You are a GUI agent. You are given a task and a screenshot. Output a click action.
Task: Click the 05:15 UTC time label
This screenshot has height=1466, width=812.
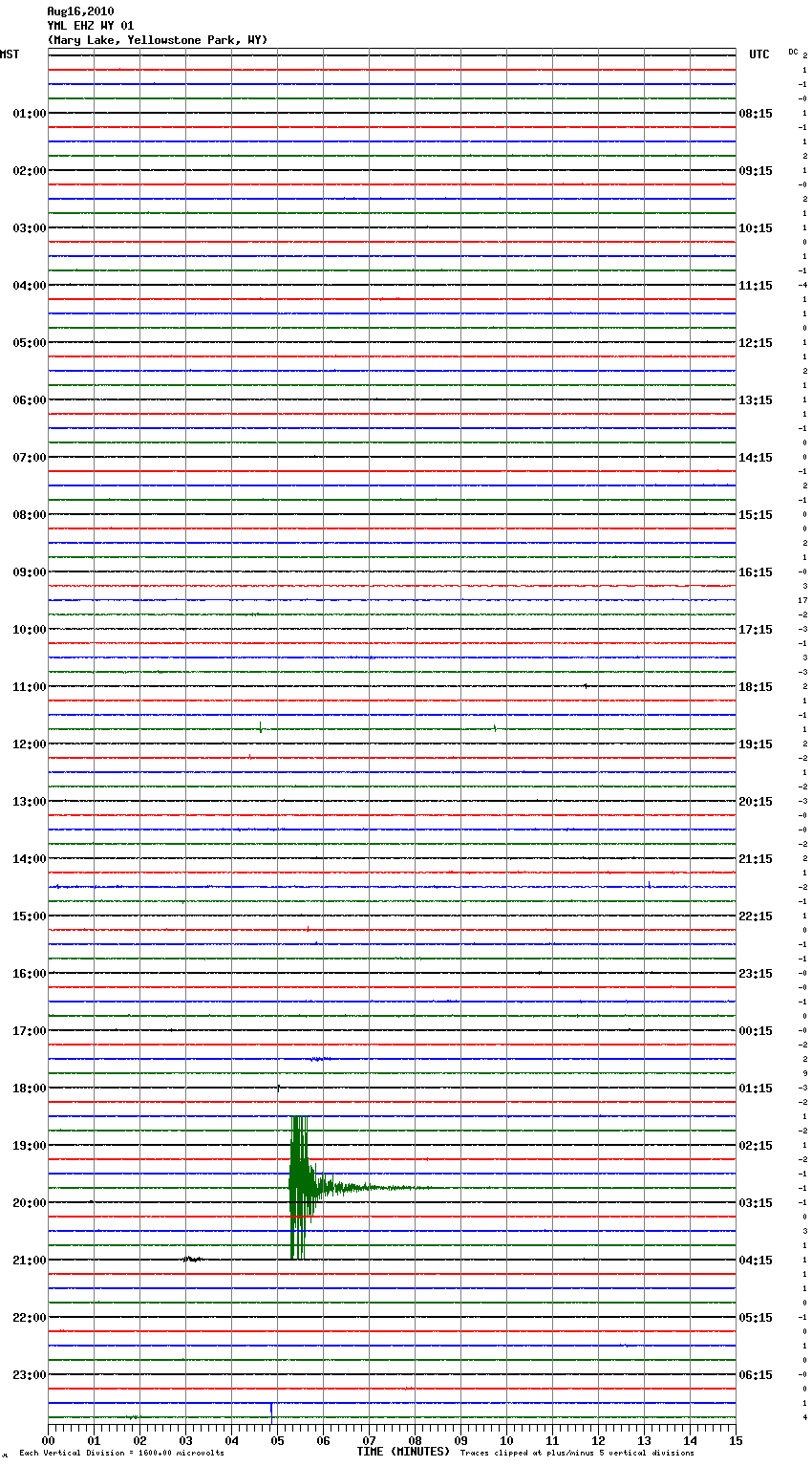(756, 1318)
